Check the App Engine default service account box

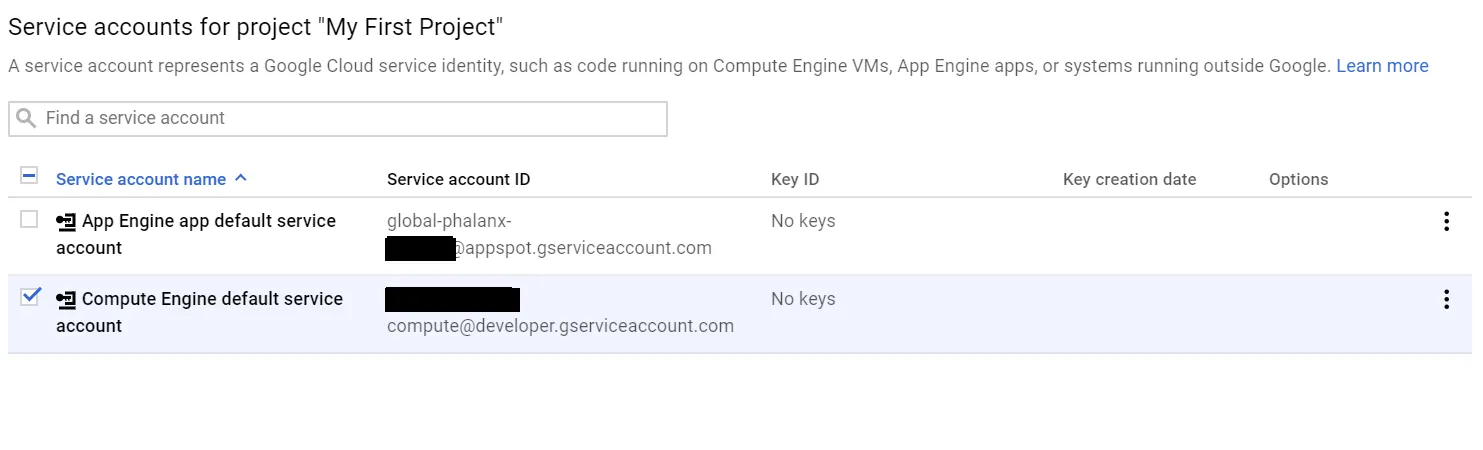[x=29, y=219]
